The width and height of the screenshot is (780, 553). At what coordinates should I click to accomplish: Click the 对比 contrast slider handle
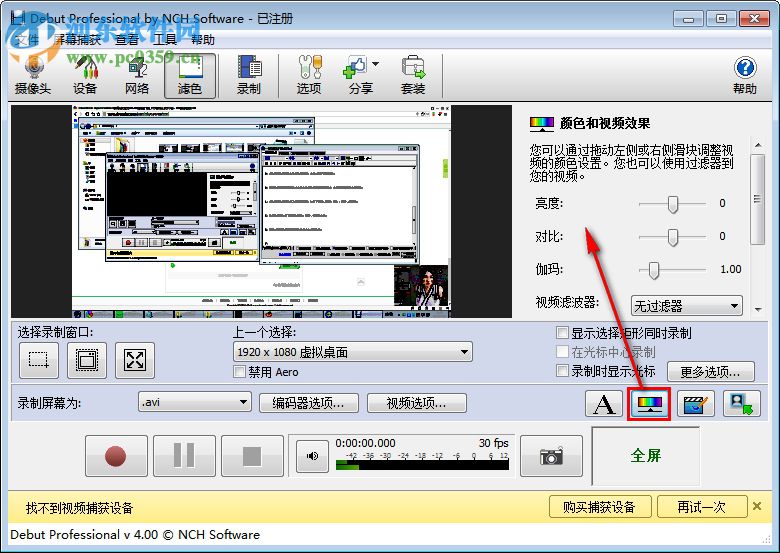click(x=673, y=237)
